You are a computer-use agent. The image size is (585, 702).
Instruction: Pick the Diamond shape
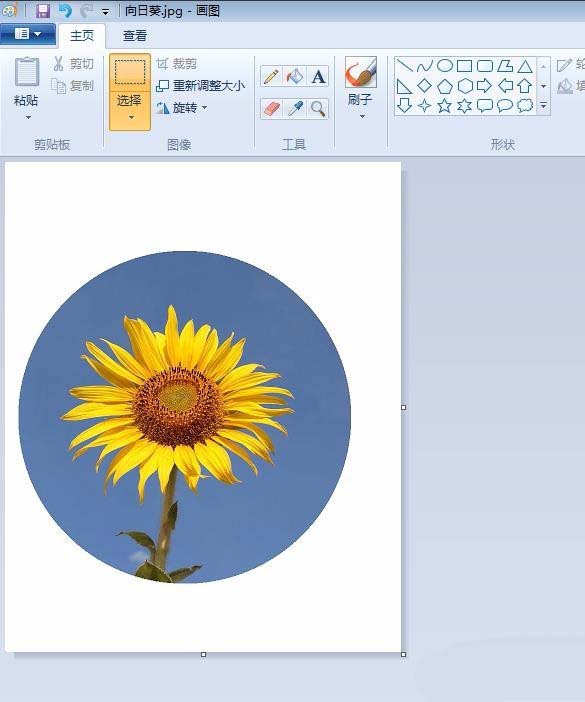click(x=424, y=86)
